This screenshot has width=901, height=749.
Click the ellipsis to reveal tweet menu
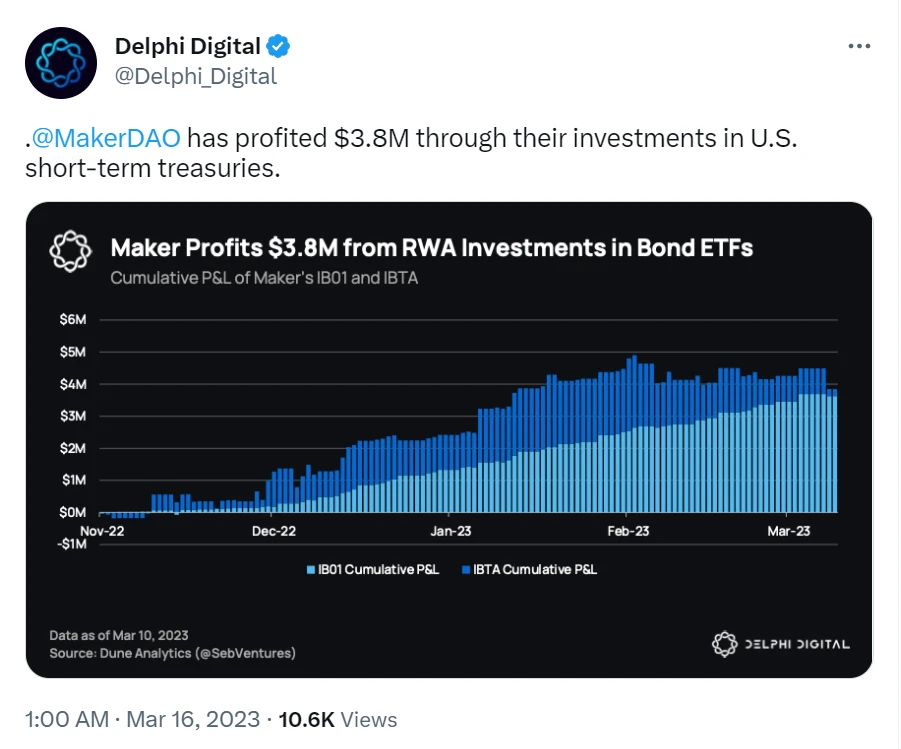(858, 44)
